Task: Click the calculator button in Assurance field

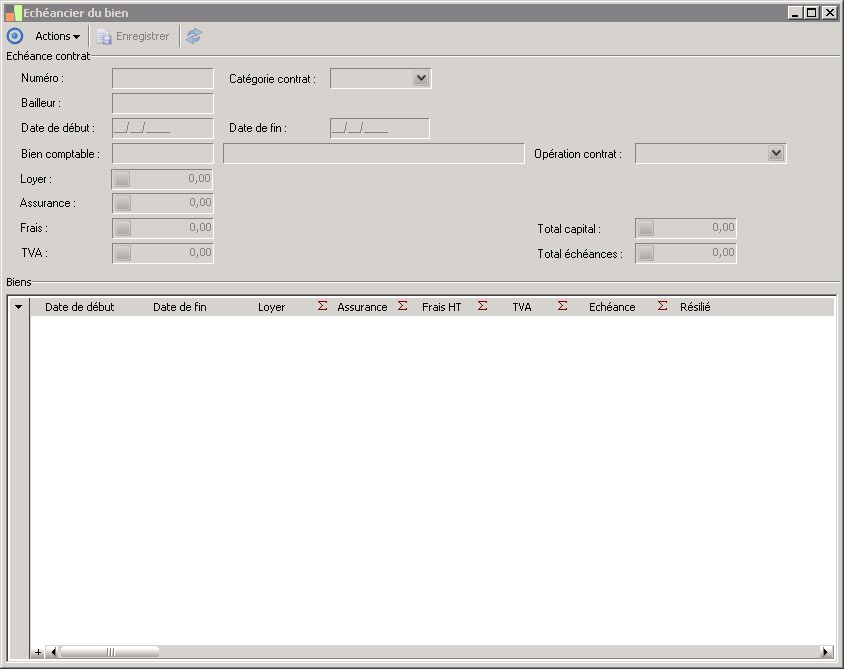Action: tap(123, 203)
